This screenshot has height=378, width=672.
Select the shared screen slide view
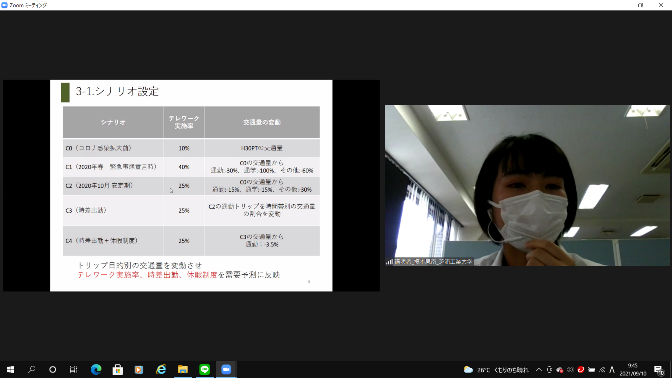click(x=191, y=186)
